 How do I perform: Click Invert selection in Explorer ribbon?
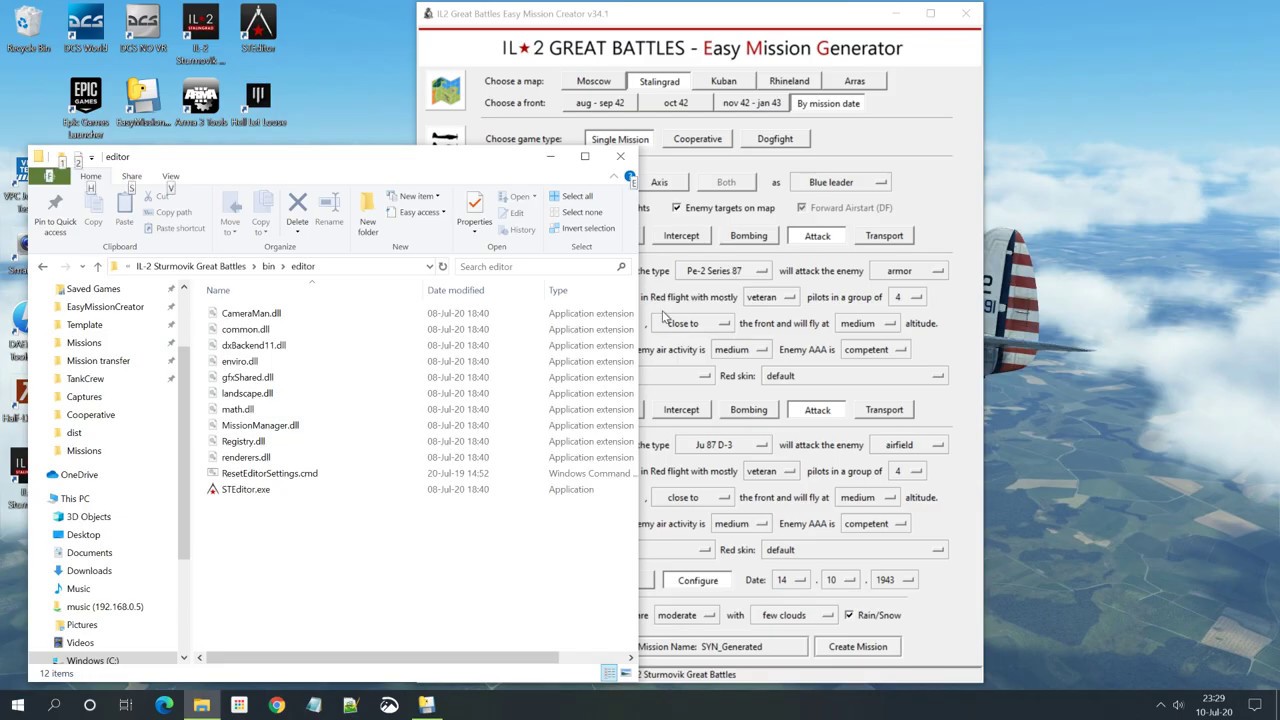pyautogui.click(x=581, y=228)
